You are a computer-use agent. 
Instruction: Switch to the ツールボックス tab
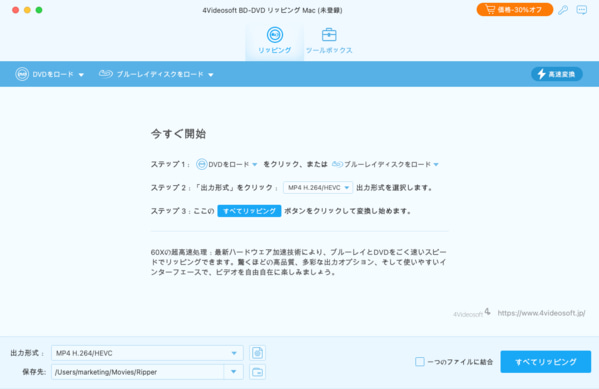329,41
